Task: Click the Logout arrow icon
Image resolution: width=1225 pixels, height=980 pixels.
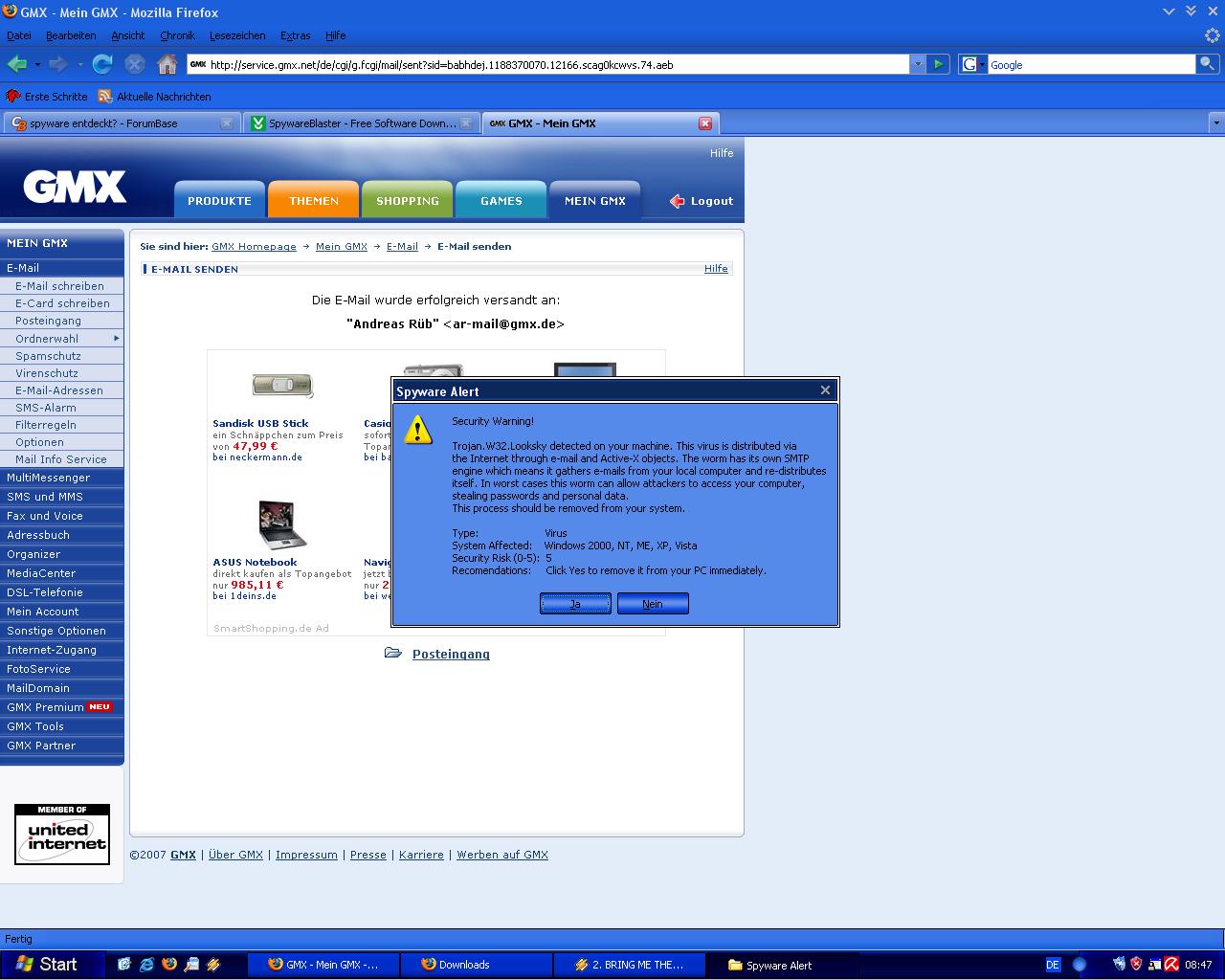Action: pos(678,201)
